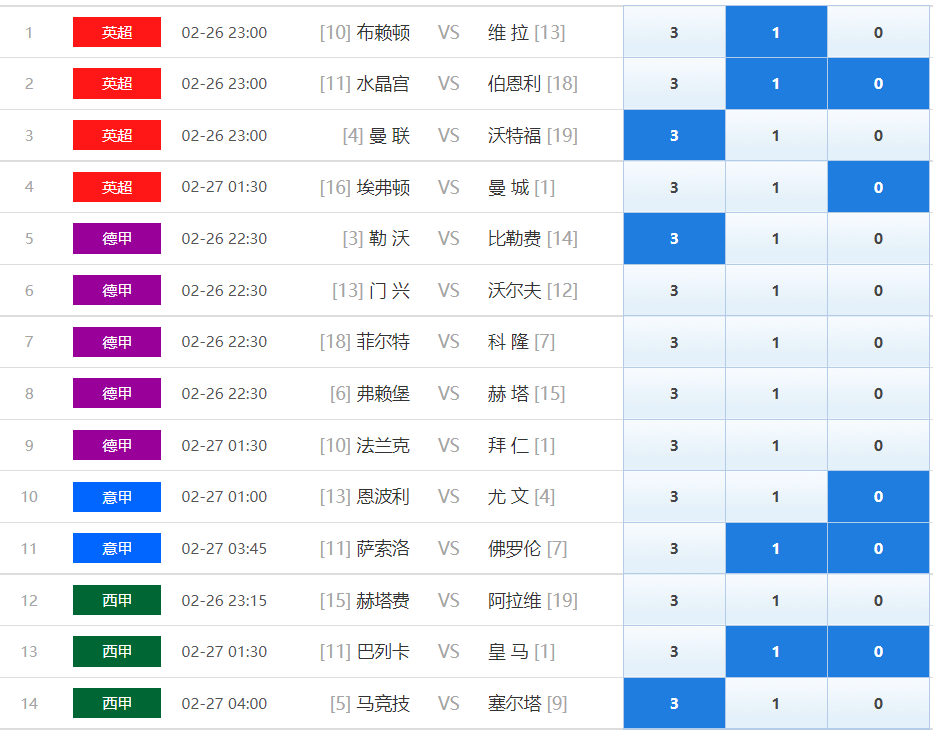Select 3 for 法兰克 vs 拜仁
933x730 pixels.
click(x=674, y=445)
